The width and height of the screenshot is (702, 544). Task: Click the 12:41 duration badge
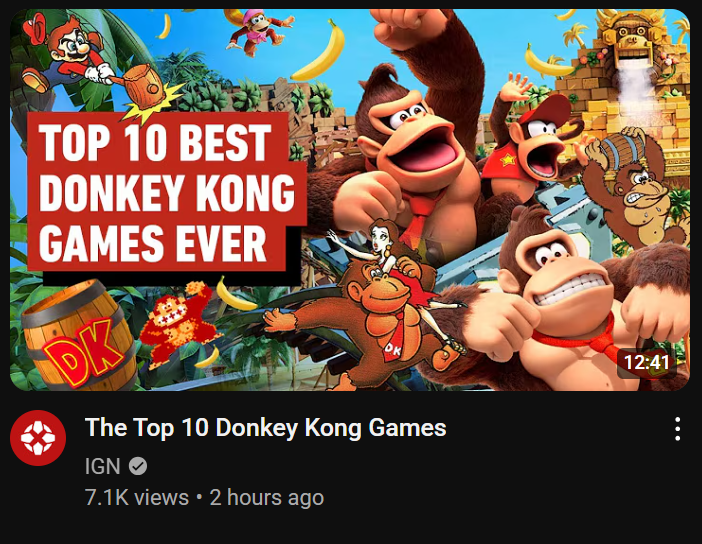pos(646,362)
